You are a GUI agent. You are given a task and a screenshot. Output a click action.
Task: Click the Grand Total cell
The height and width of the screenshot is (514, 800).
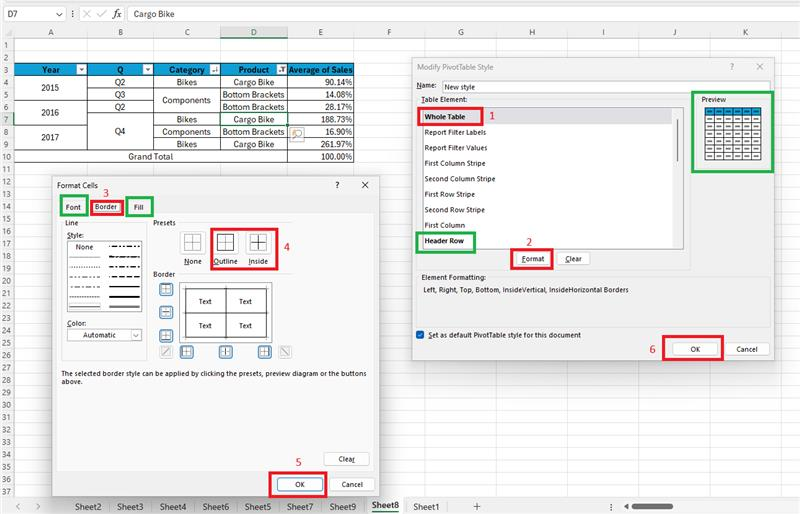pyautogui.click(x=151, y=157)
